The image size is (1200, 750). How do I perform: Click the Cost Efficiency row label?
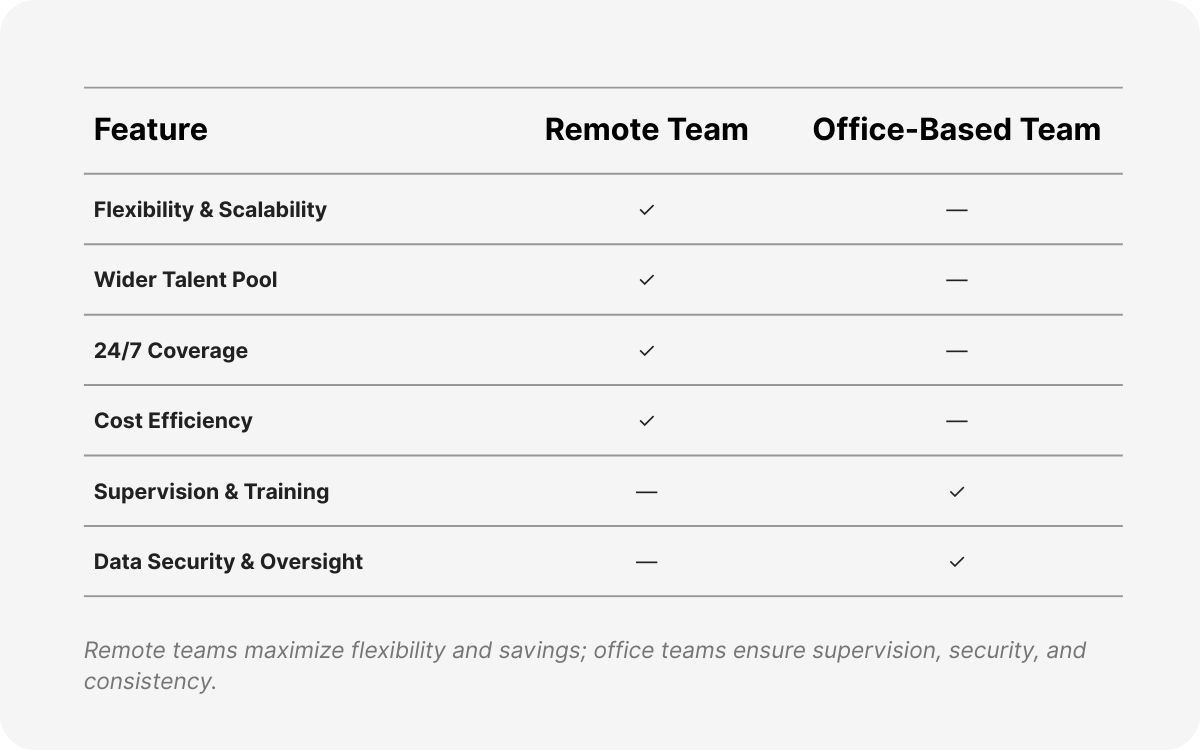pyautogui.click(x=173, y=421)
